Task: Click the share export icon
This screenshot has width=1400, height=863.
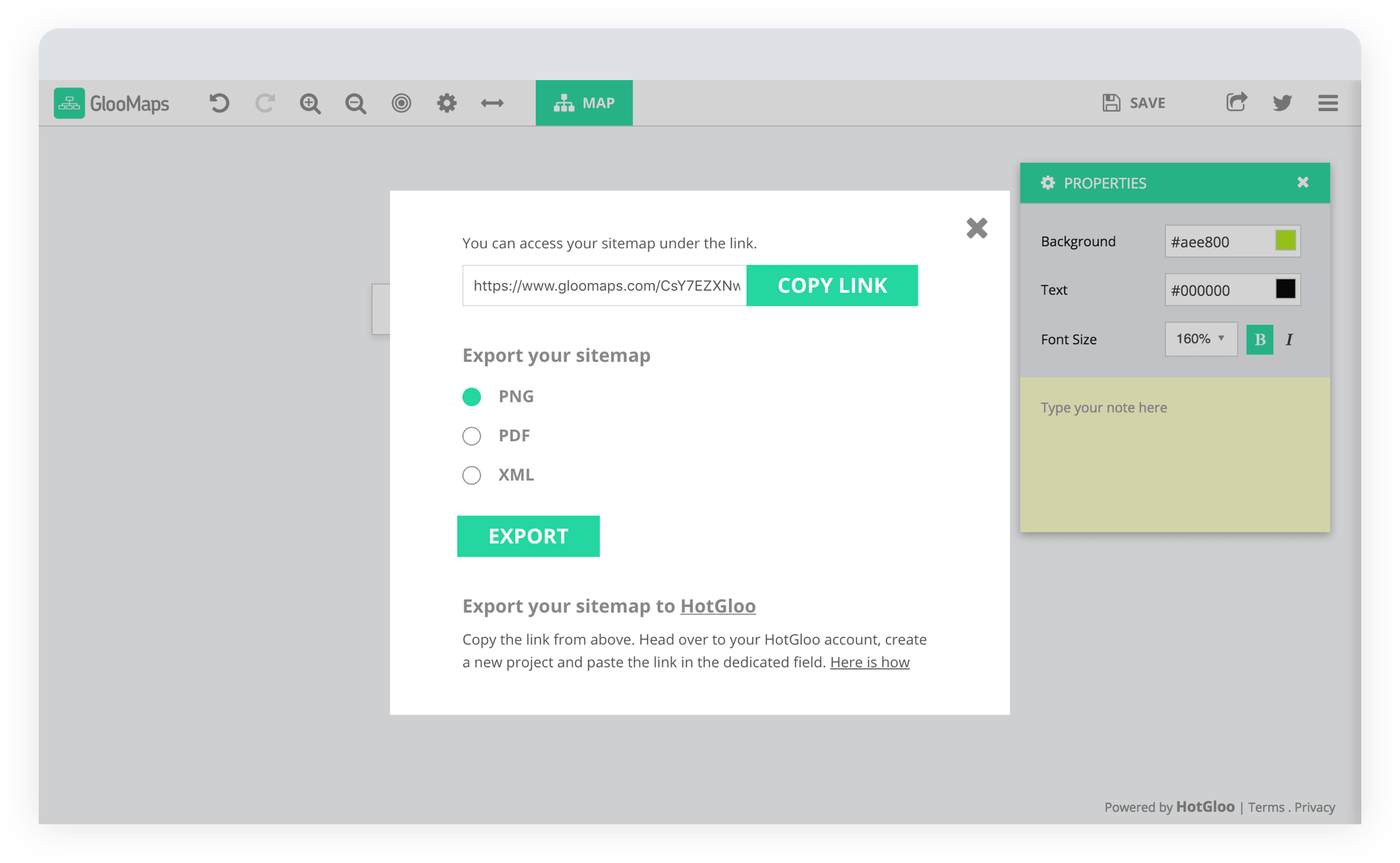Action: coord(1236,103)
